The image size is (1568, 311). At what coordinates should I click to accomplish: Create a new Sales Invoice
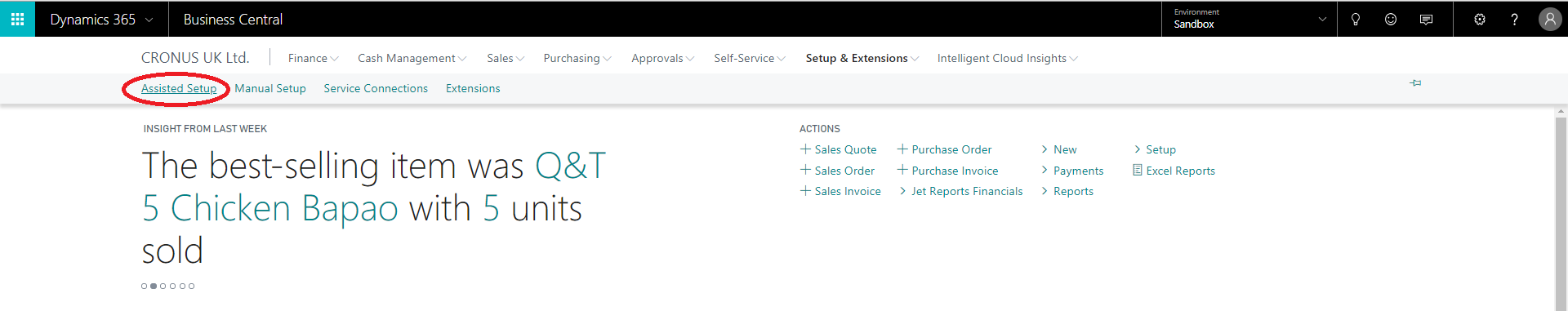840,191
